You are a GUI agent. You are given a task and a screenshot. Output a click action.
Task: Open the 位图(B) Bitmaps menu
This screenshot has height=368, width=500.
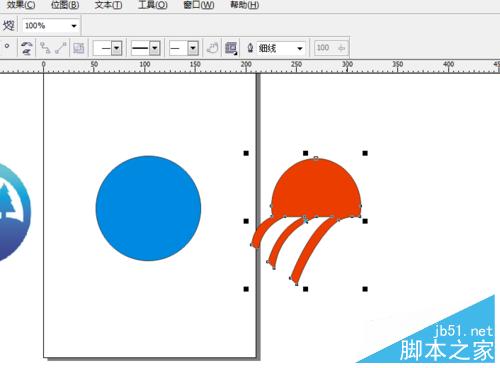coord(65,5)
